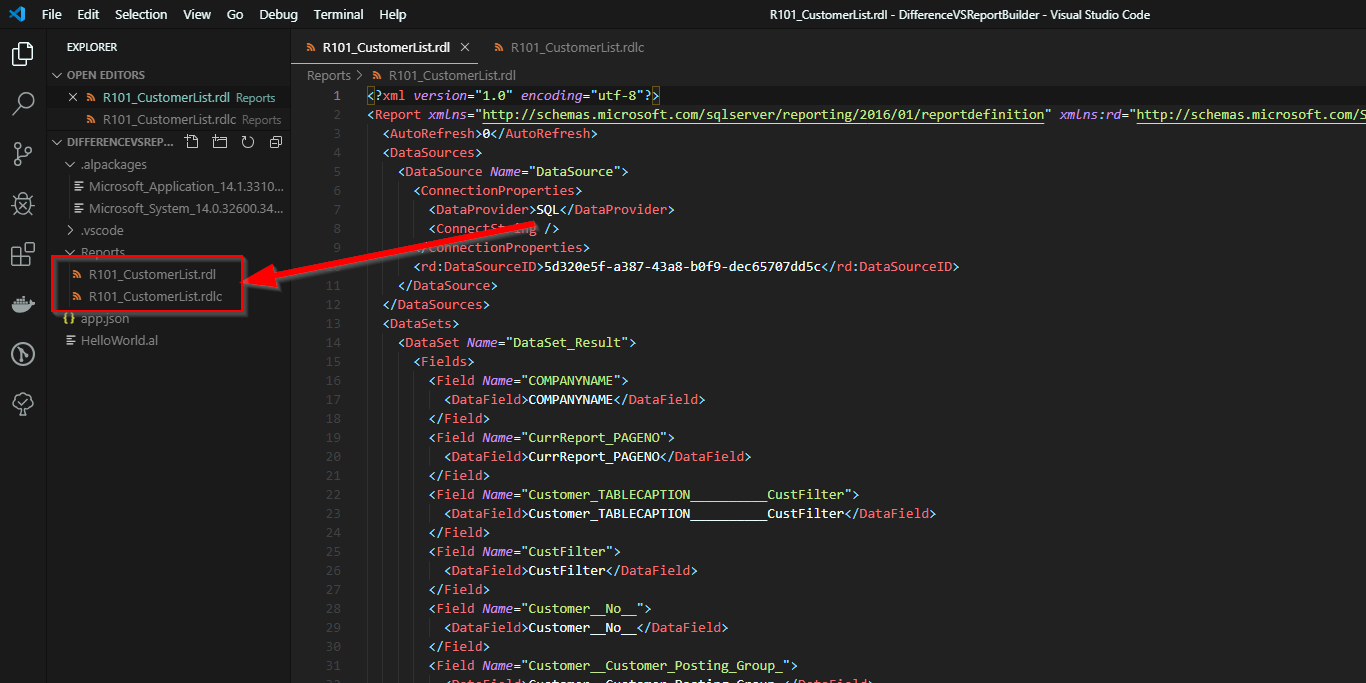
Task: Open the Search view
Action: click(x=22, y=103)
